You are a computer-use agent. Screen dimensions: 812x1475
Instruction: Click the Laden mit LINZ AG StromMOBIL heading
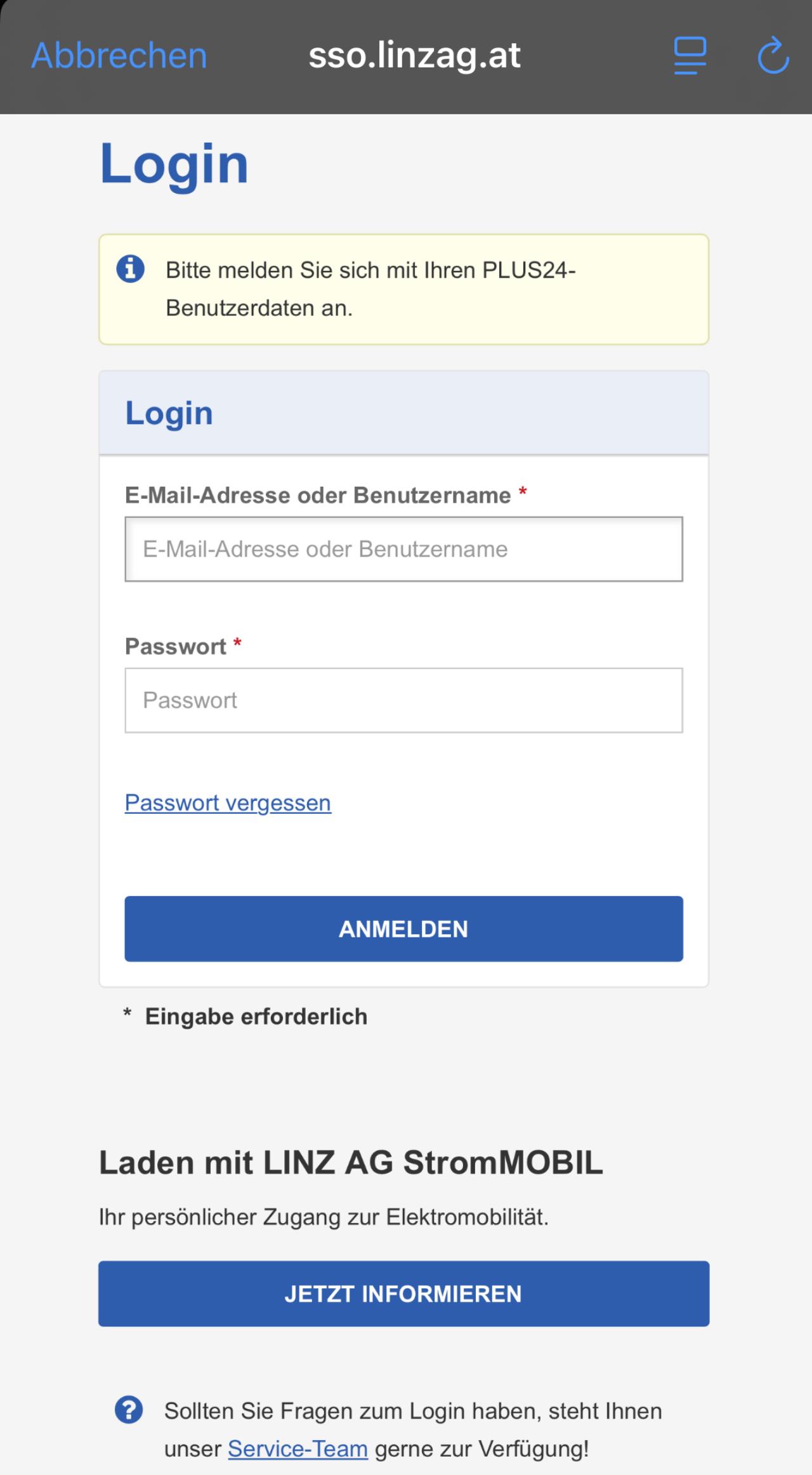pyautogui.click(x=351, y=1163)
